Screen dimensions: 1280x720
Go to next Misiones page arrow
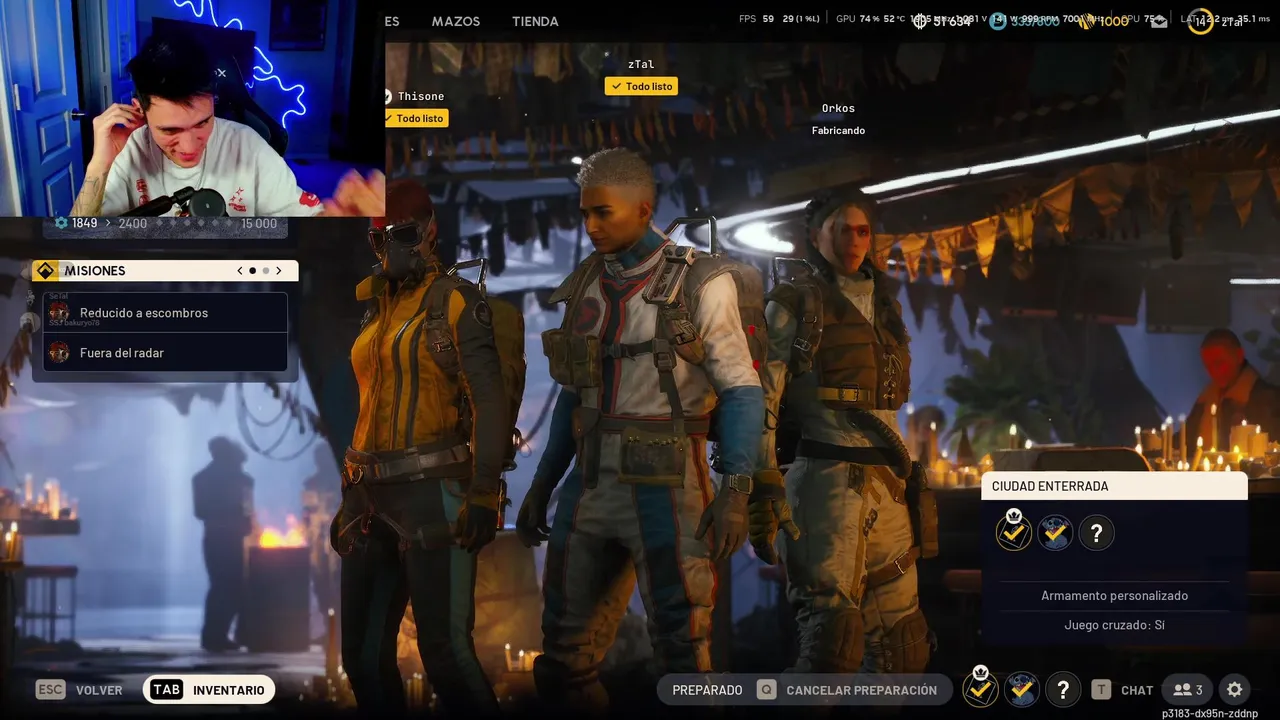point(279,271)
